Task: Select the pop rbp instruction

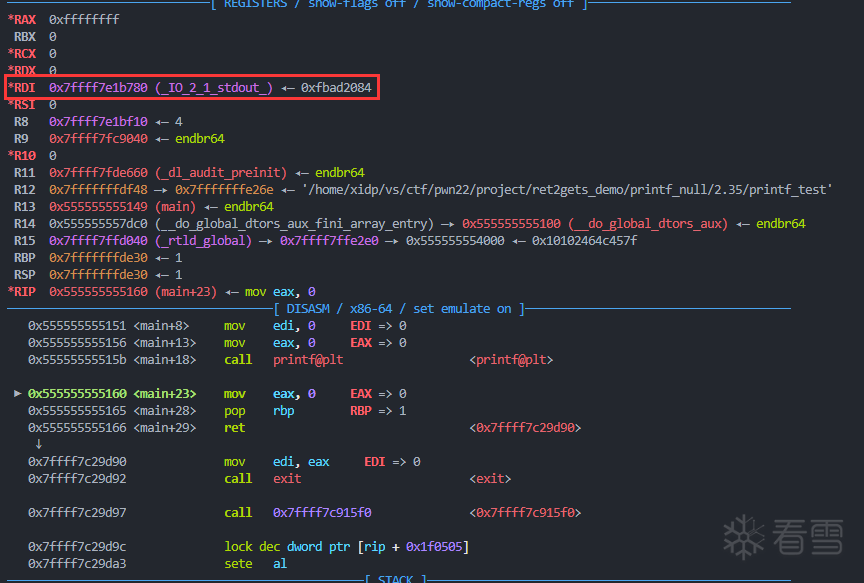Action: [x=259, y=411]
